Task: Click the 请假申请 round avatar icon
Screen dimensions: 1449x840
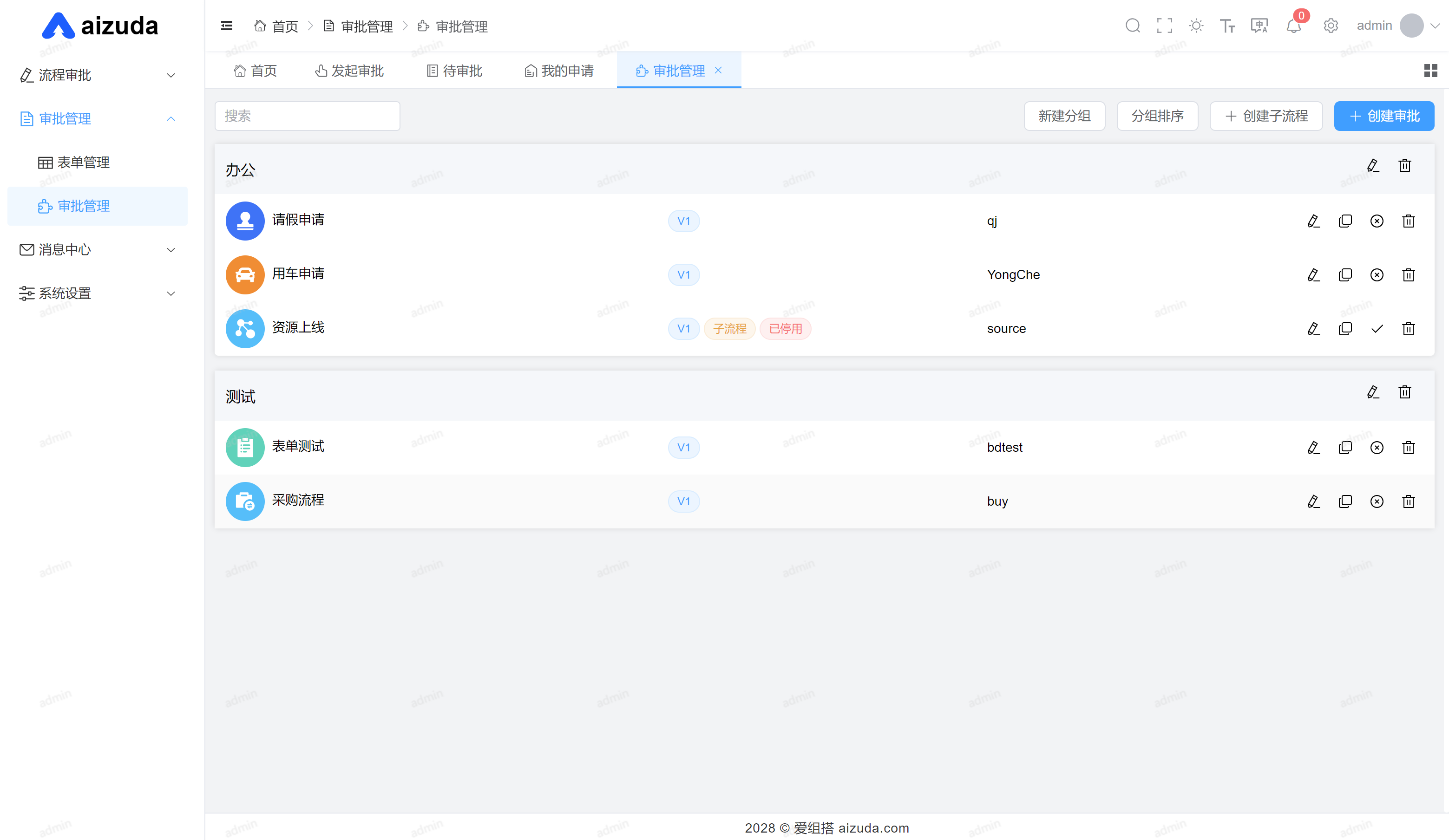Action: coord(245,221)
